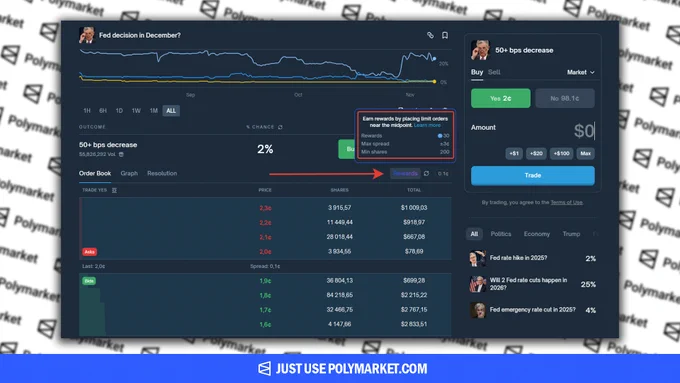Add +$20 to the amount

coord(536,154)
